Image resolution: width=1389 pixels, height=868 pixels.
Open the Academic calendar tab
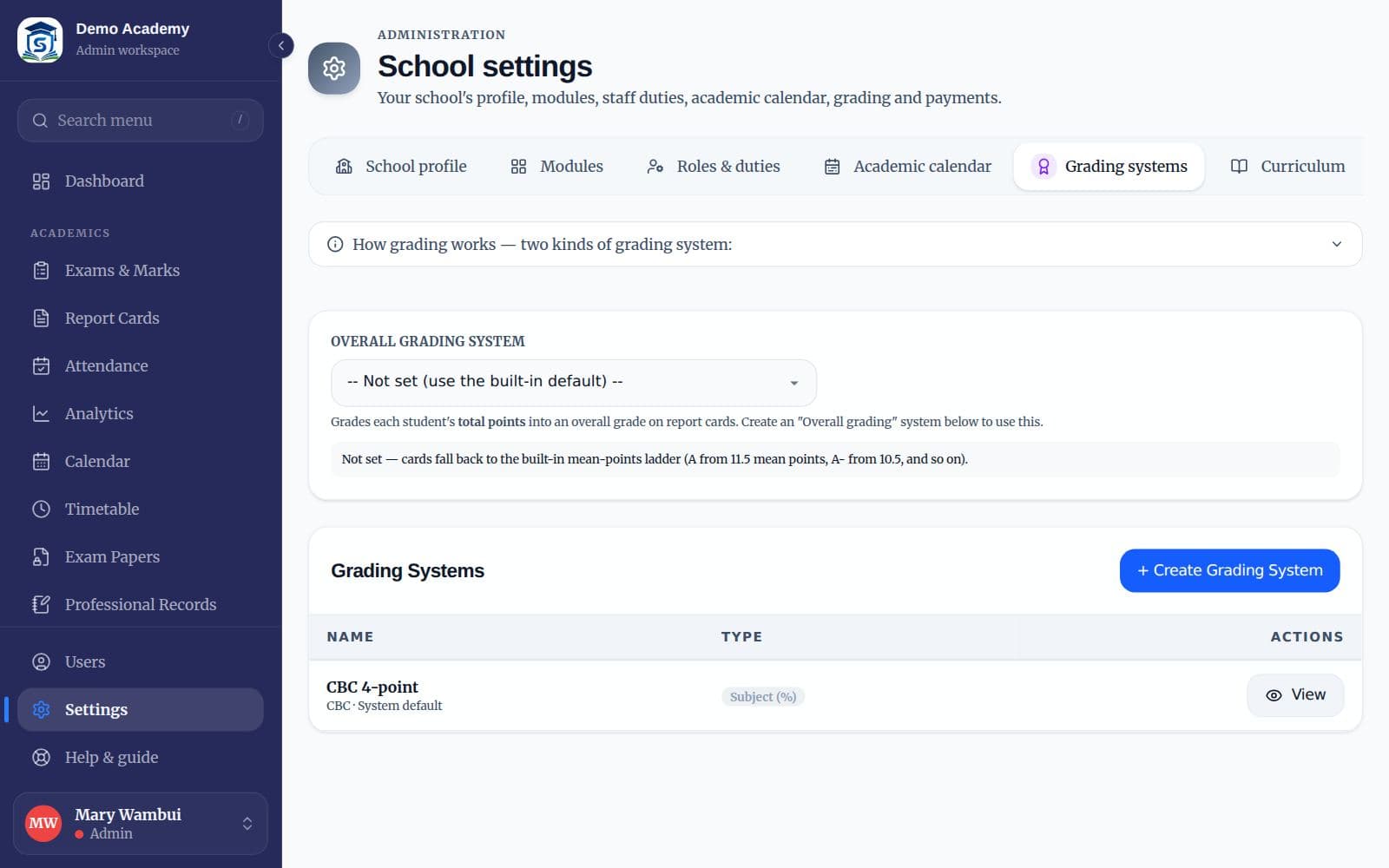click(907, 167)
